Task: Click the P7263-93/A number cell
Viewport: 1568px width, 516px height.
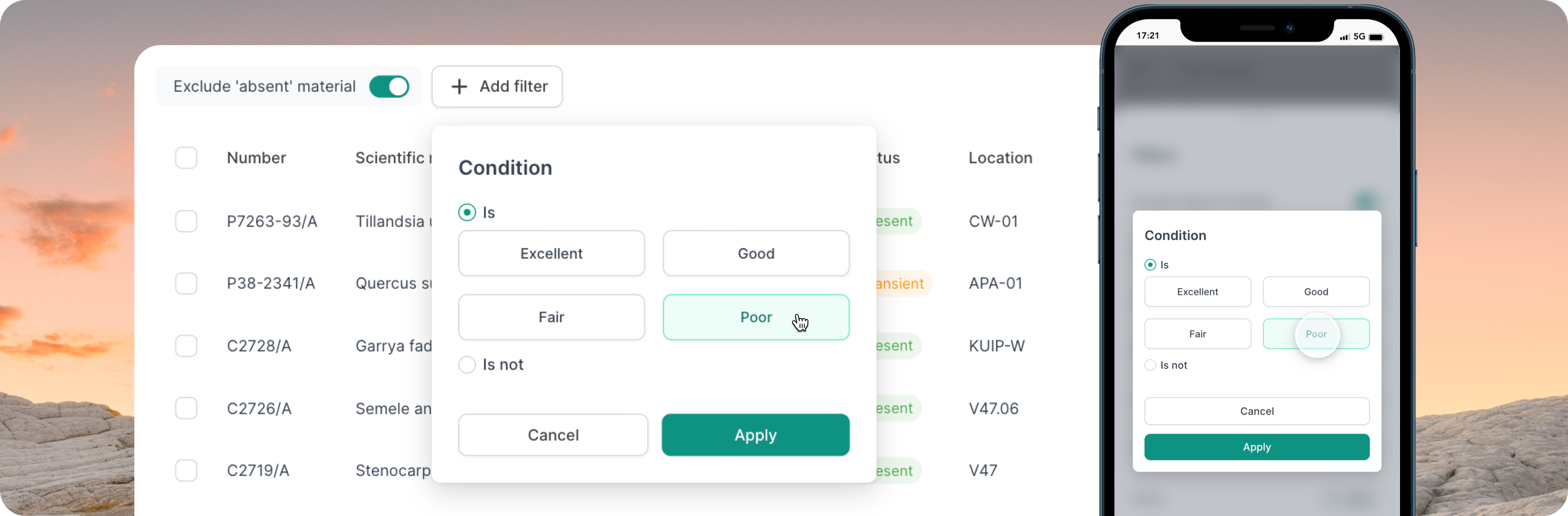Action: tap(272, 221)
